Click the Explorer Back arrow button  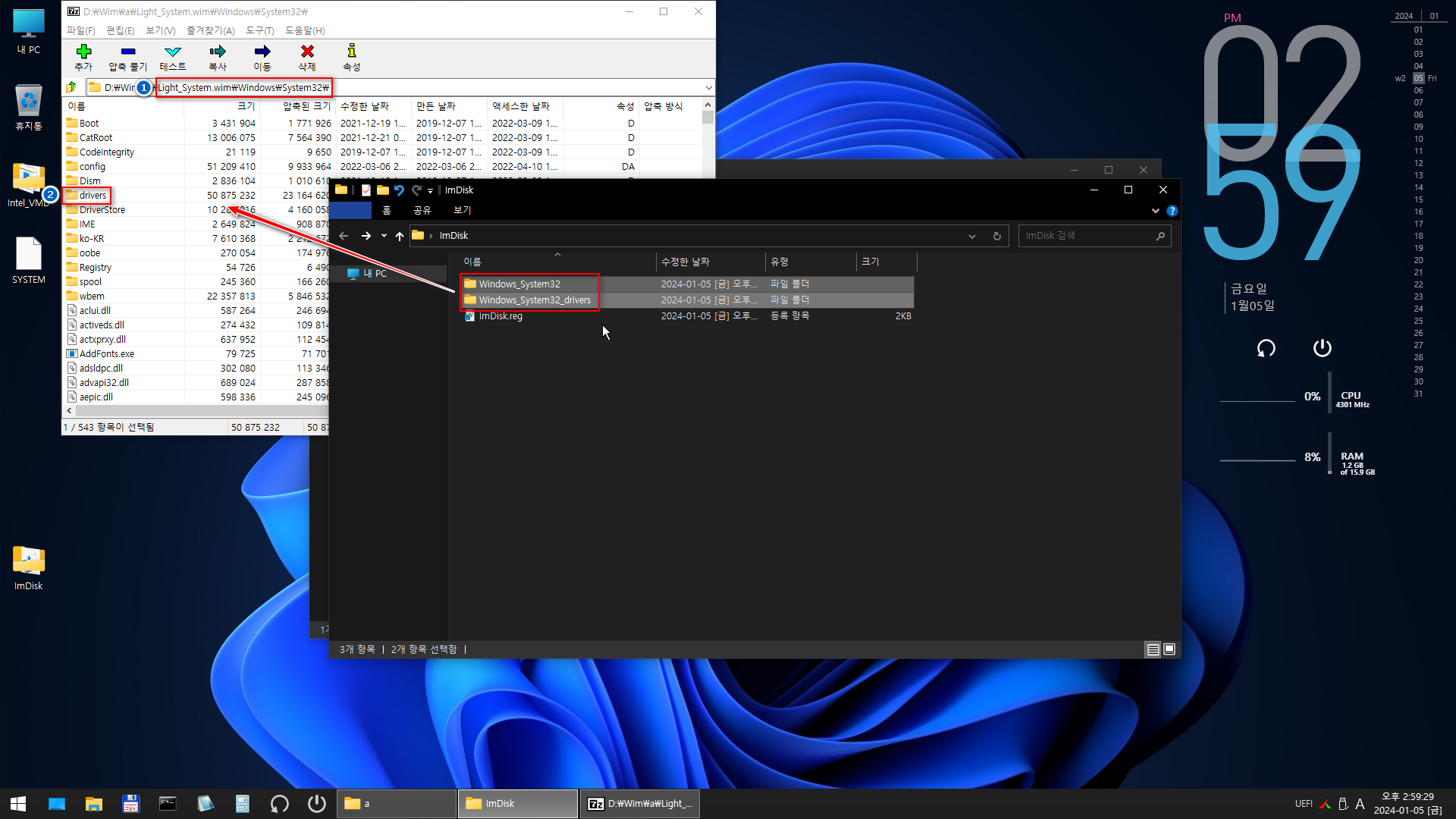344,236
